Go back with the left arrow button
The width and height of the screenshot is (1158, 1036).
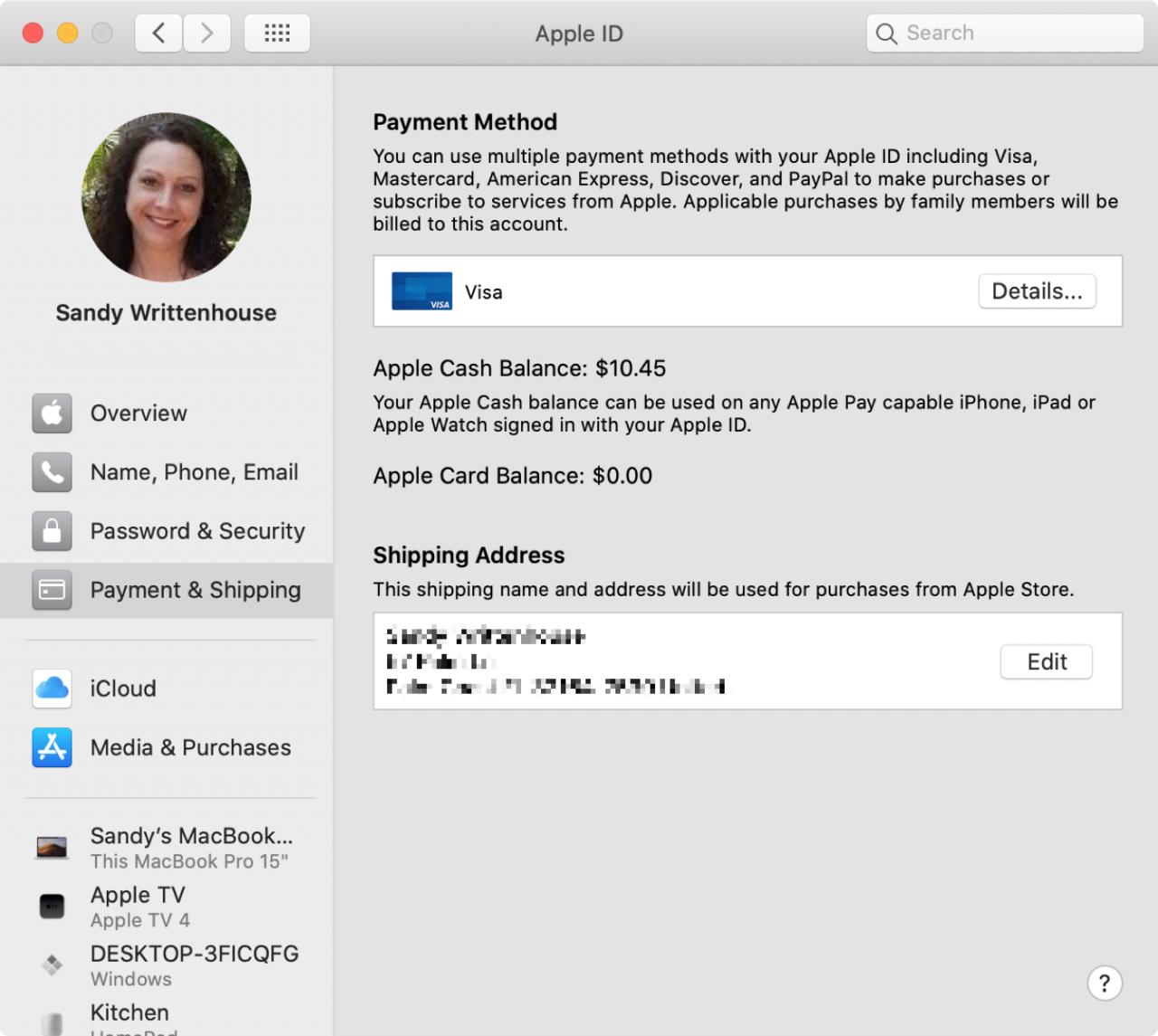pyautogui.click(x=159, y=33)
